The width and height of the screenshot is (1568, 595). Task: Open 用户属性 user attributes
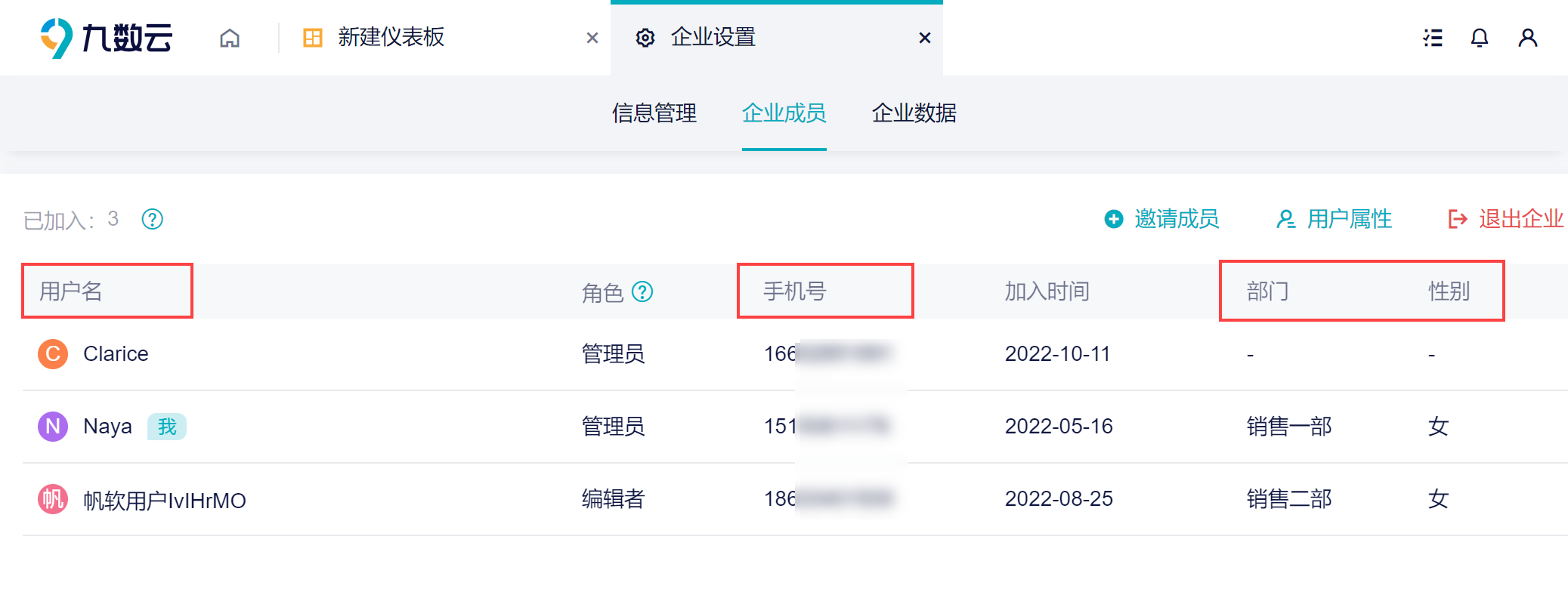[x=1335, y=219]
